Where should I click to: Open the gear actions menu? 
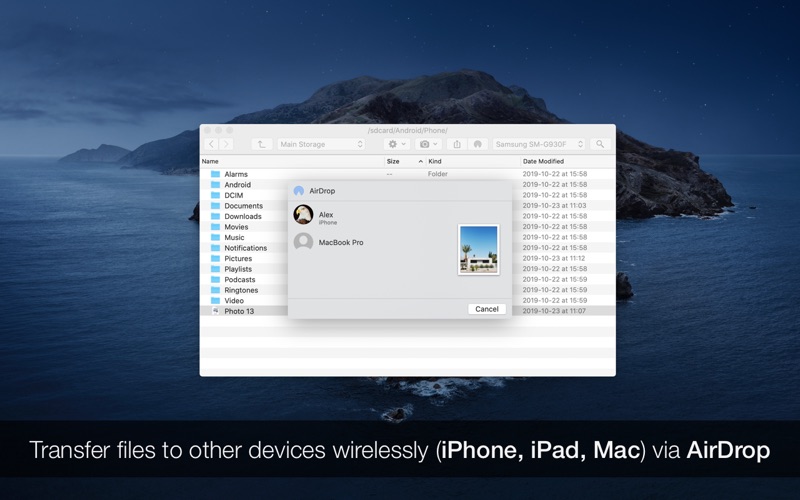point(396,144)
